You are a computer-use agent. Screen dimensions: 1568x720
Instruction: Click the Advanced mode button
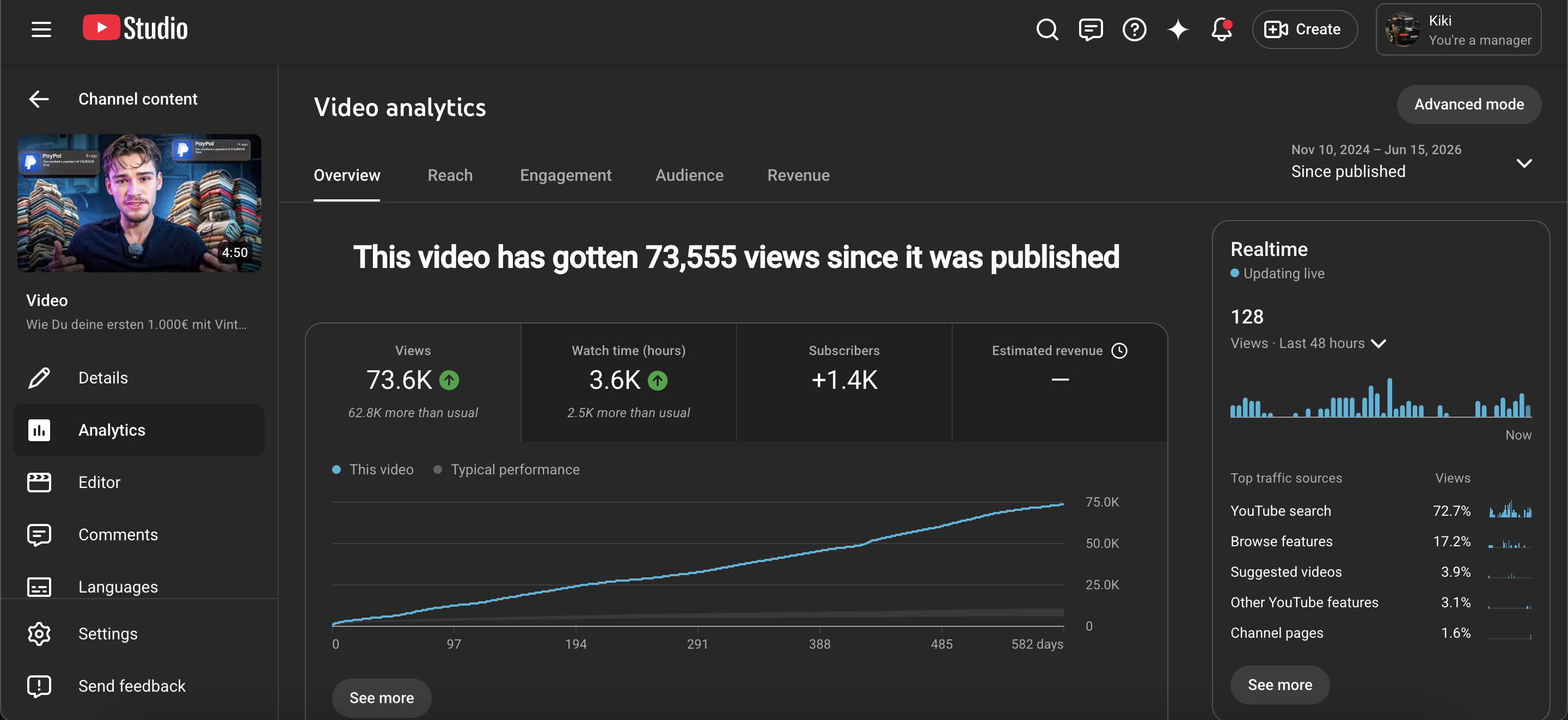pyautogui.click(x=1468, y=104)
